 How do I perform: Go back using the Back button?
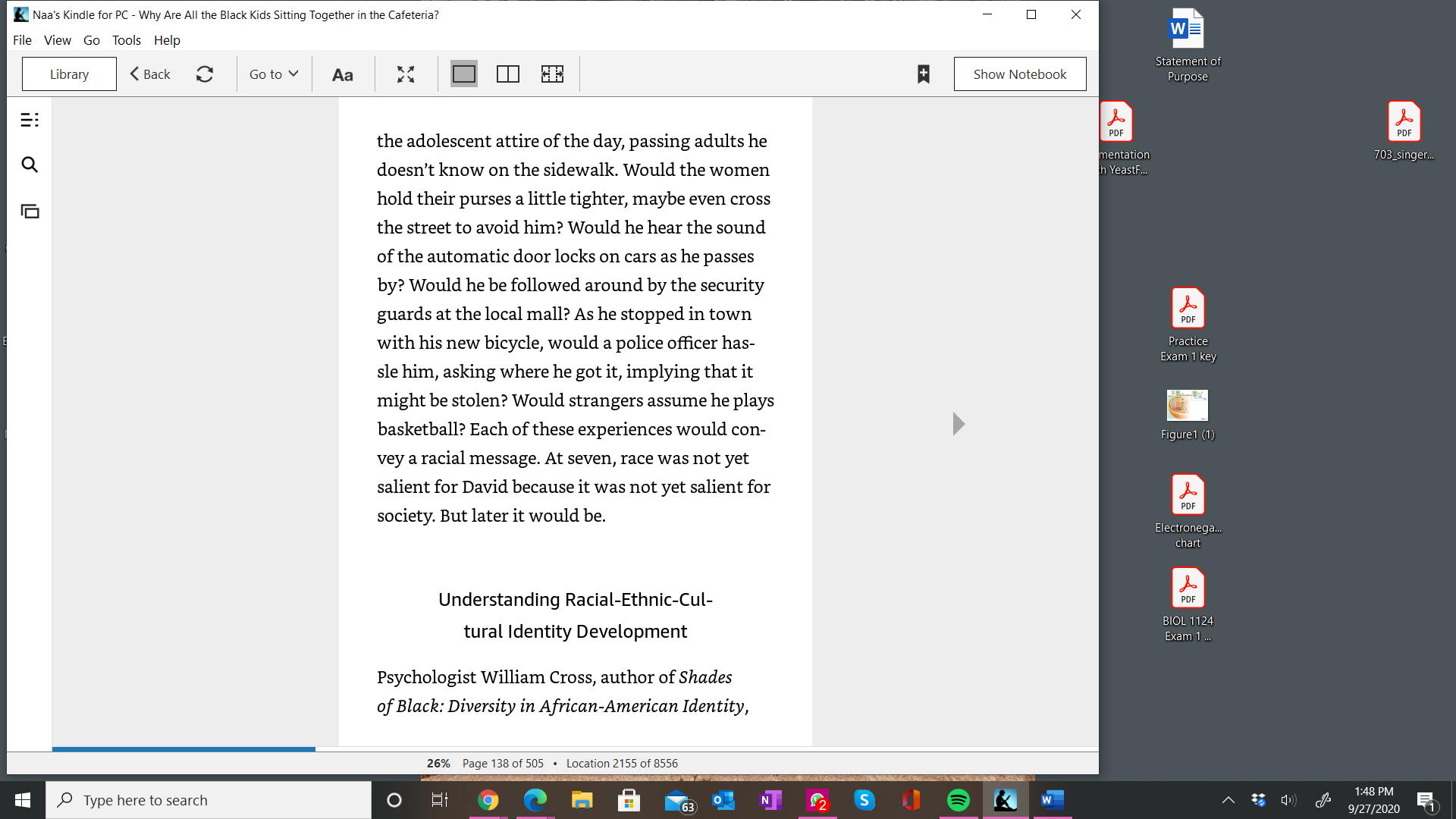point(150,74)
